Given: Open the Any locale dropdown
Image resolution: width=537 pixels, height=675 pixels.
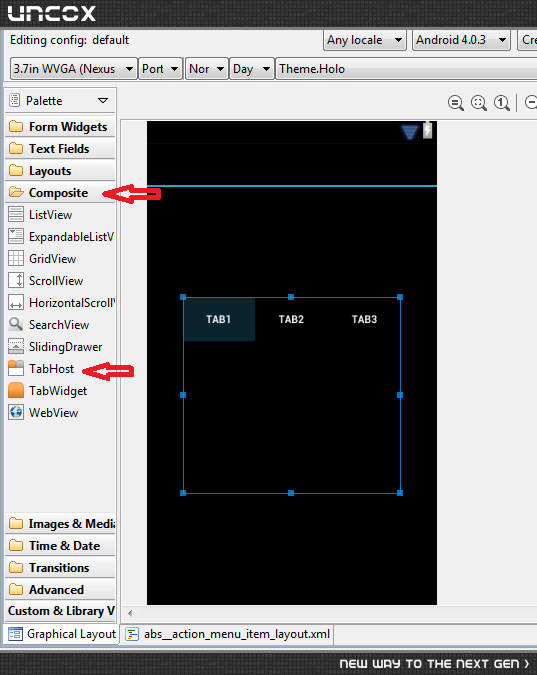Looking at the screenshot, I should [x=365, y=40].
